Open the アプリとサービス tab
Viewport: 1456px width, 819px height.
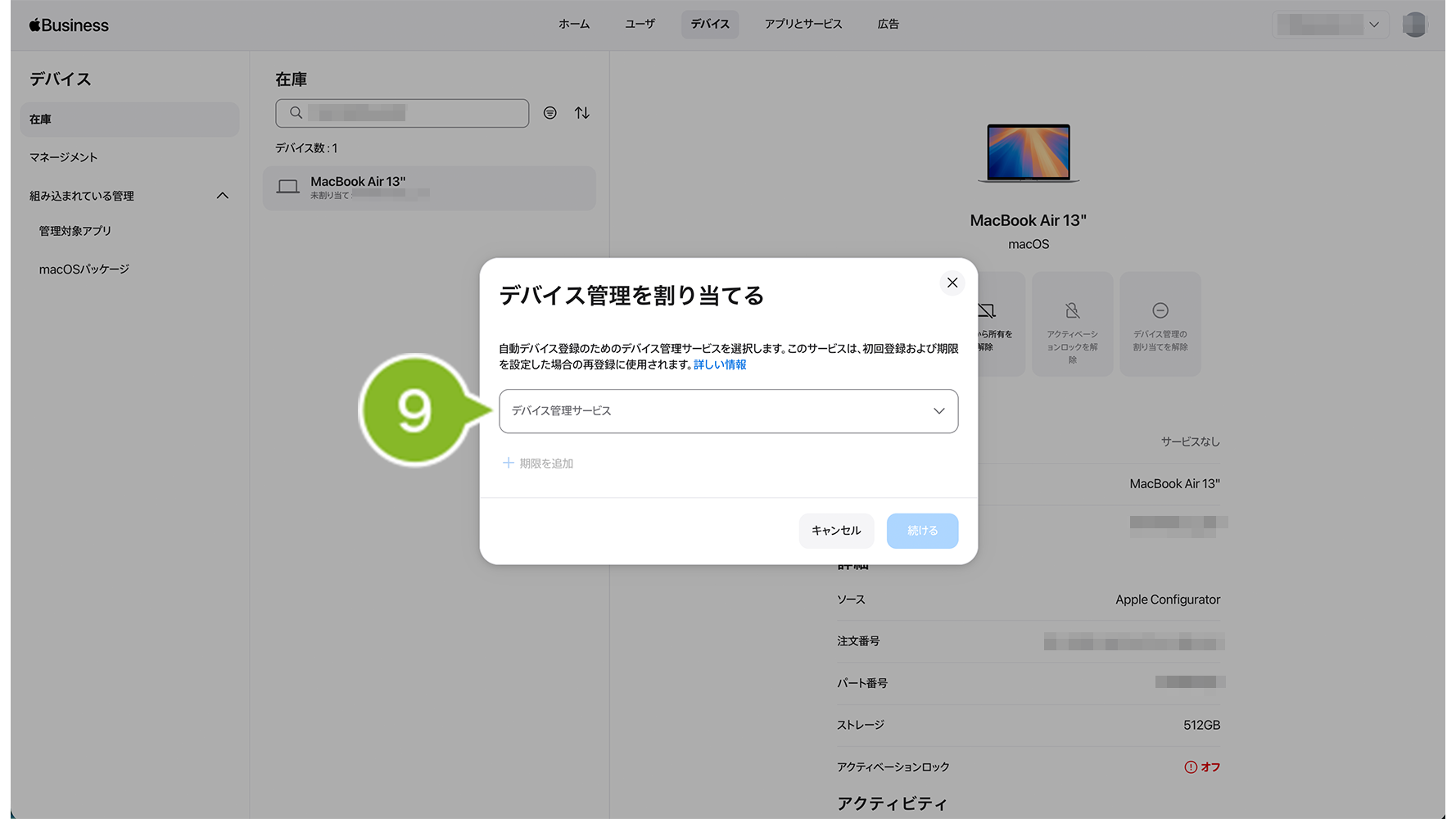click(x=803, y=25)
